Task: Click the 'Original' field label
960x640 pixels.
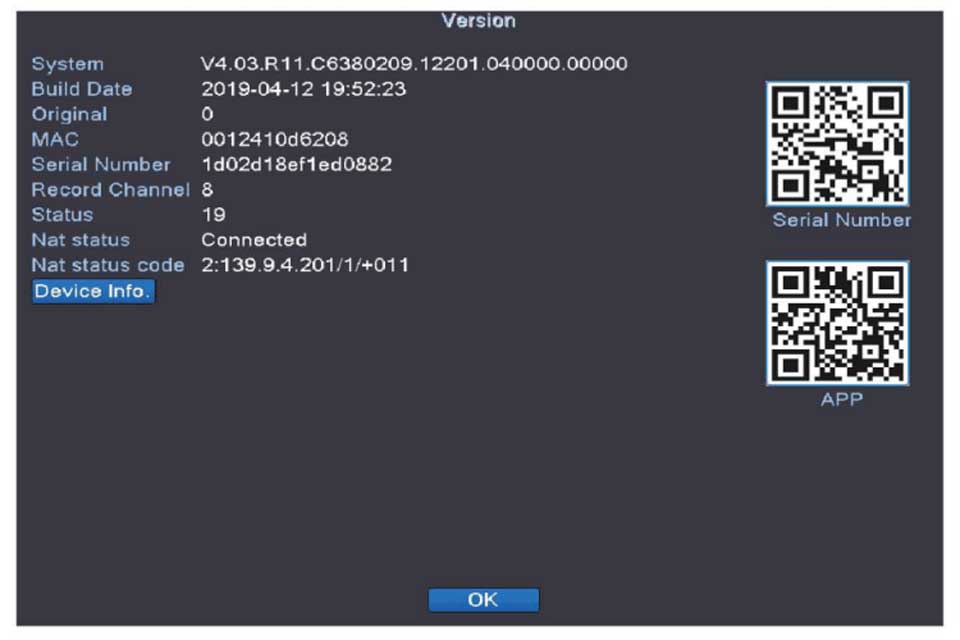Action: pyautogui.click(x=69, y=114)
